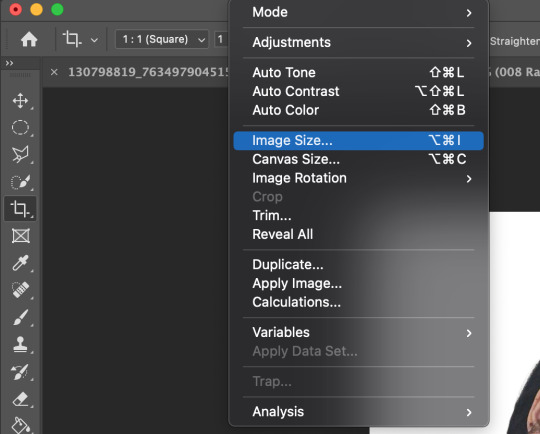
Task: Choose Calculations... from the menu
Action: pos(359,302)
